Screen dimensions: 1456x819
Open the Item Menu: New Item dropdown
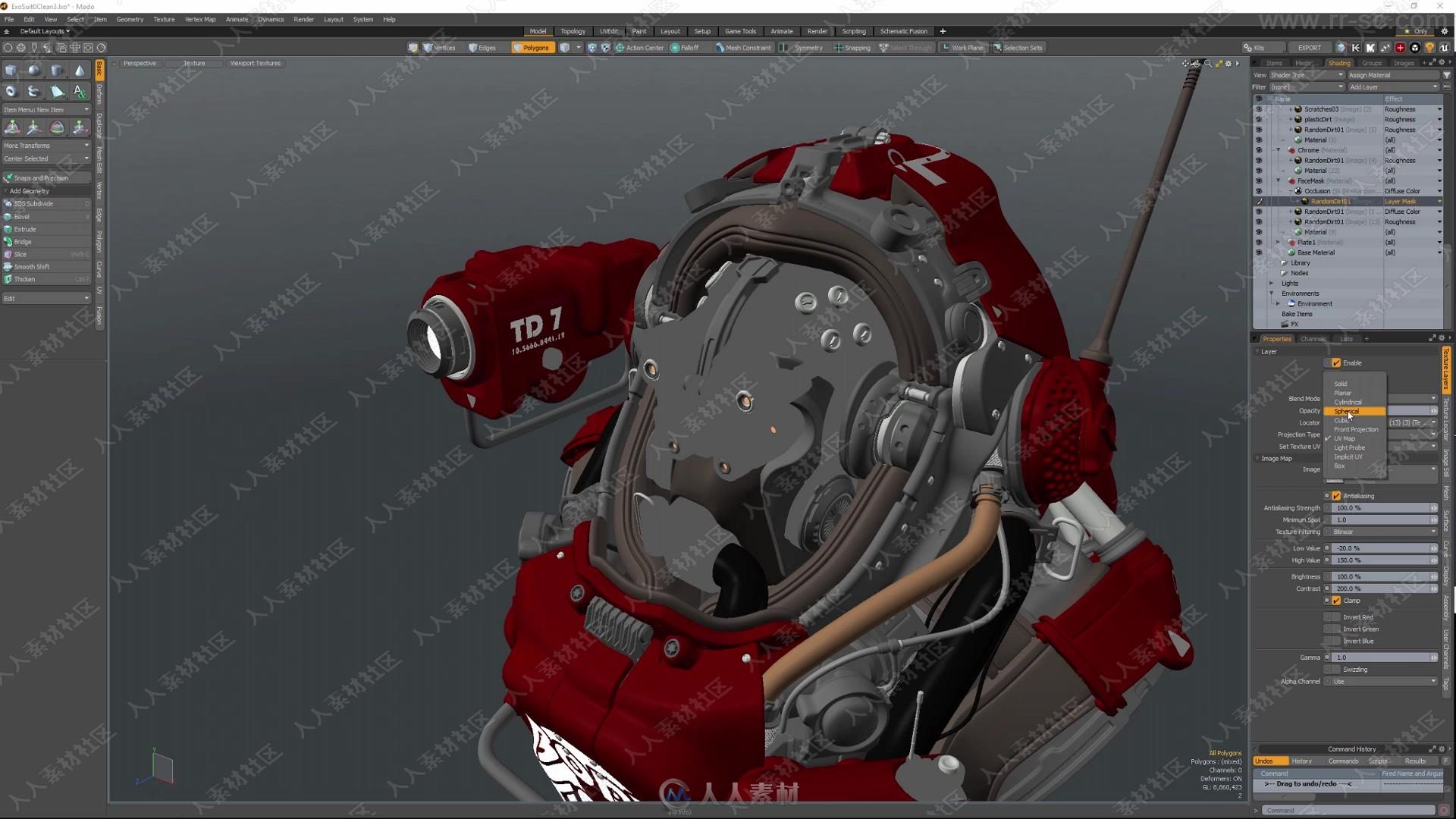(46, 110)
